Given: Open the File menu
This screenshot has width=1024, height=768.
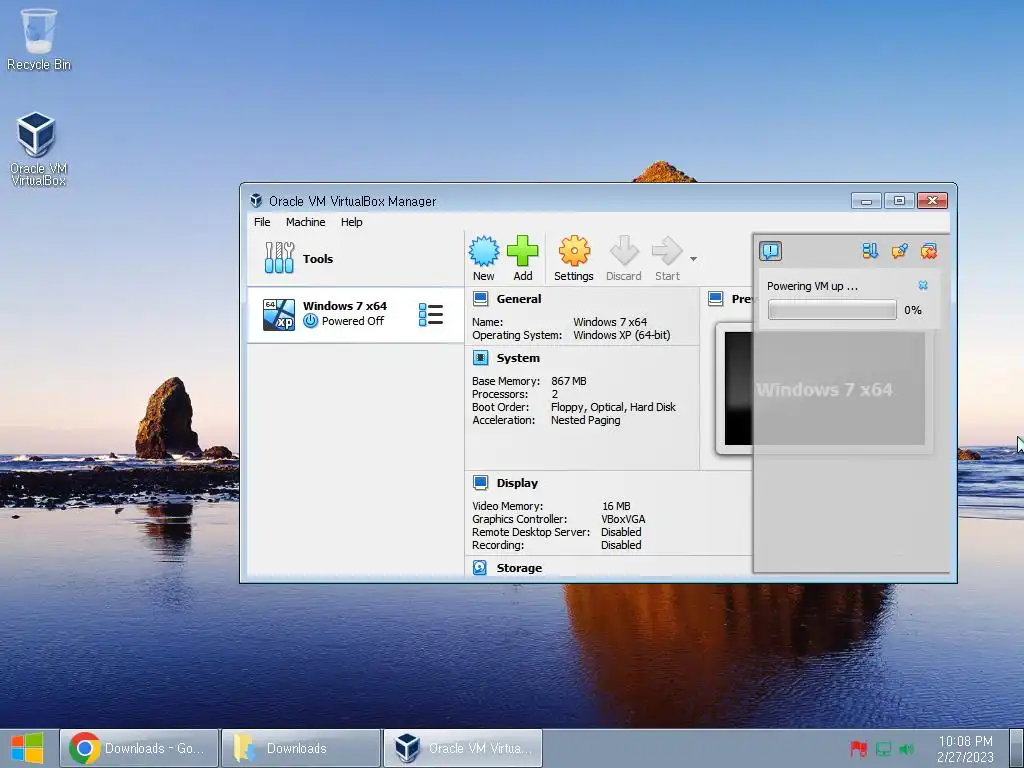Looking at the screenshot, I should point(262,222).
